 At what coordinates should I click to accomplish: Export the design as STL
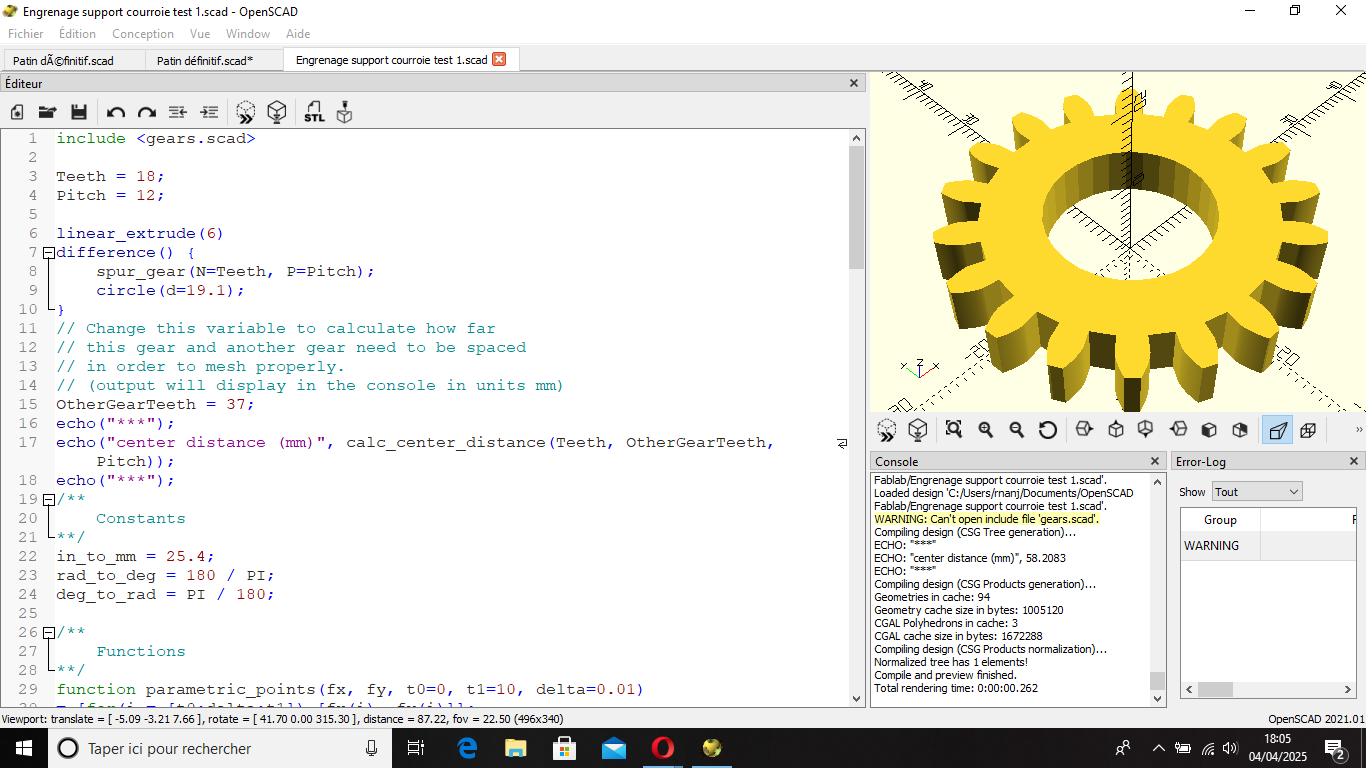click(314, 113)
